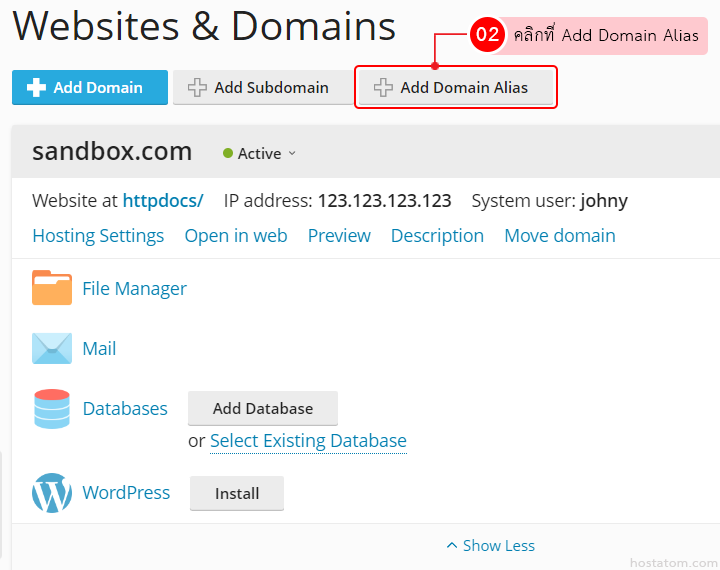720x570 pixels.
Task: Click the sandbox.com domain heading
Action: 112,152
